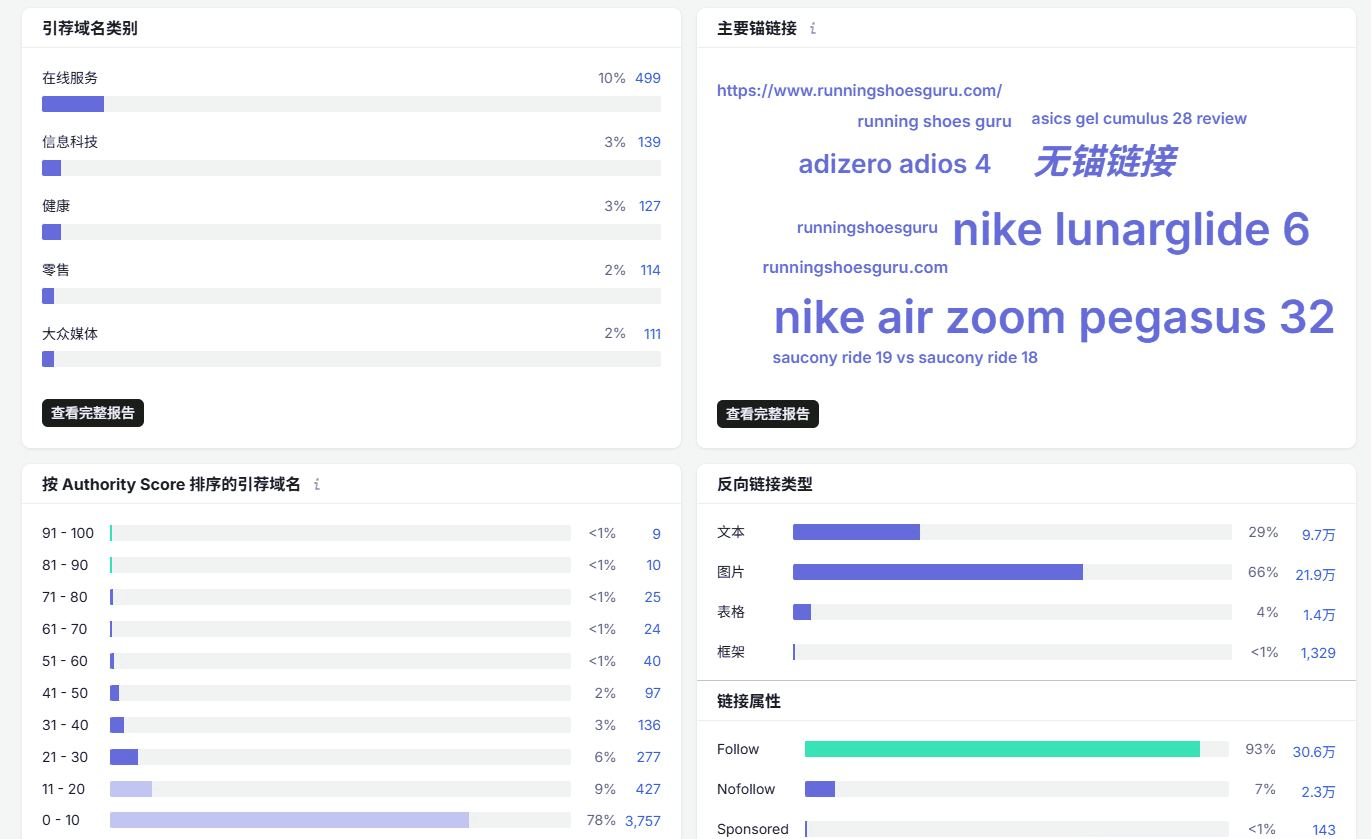The height and width of the screenshot is (839, 1371).
Task: Click the https://www.runningshoesguru.com/ anchor
Action: point(859,90)
